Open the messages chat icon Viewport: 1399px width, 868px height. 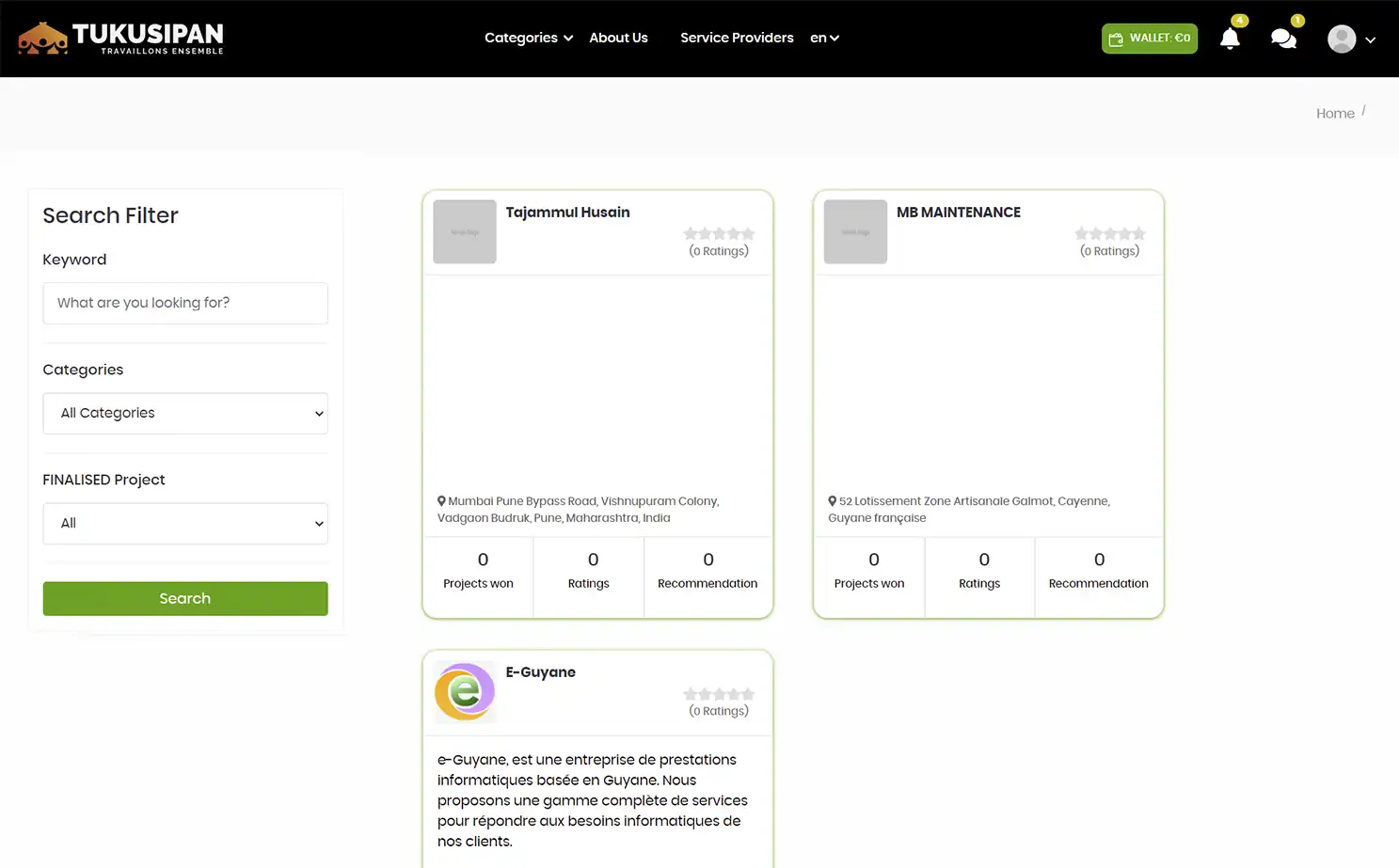(x=1283, y=39)
